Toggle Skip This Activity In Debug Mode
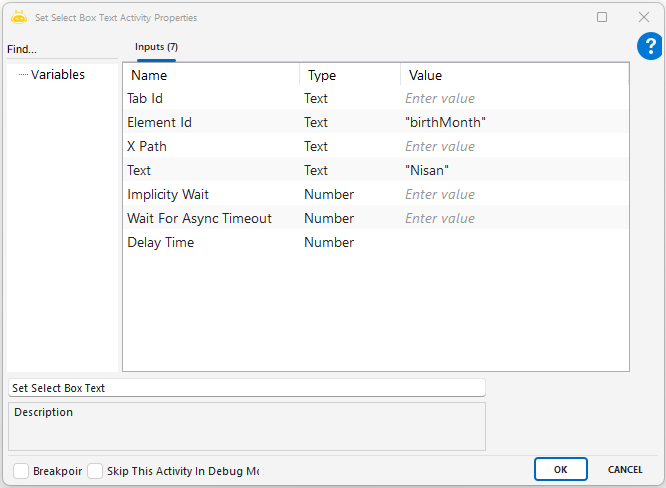Image resolution: width=666 pixels, height=488 pixels. click(95, 470)
